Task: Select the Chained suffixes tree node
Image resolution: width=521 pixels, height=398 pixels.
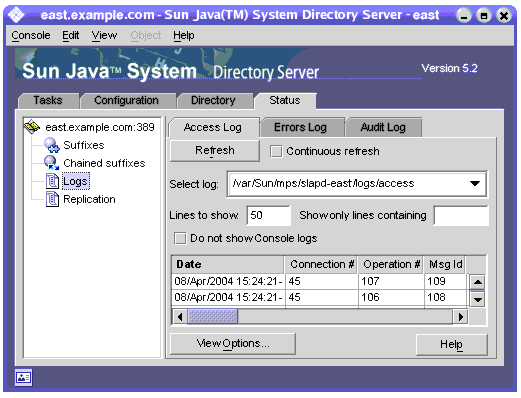Action: 104,163
